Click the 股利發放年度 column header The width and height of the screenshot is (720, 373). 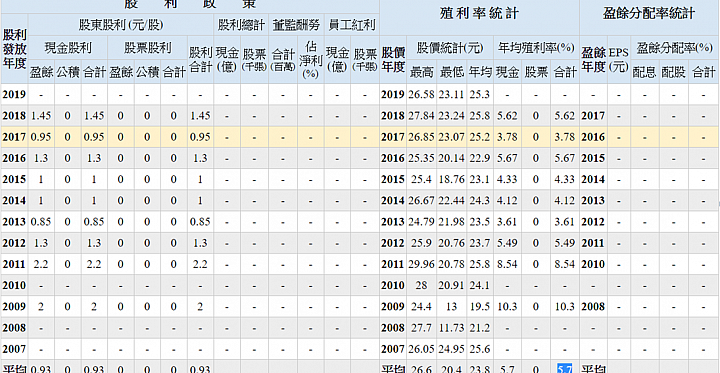(x=15, y=49)
